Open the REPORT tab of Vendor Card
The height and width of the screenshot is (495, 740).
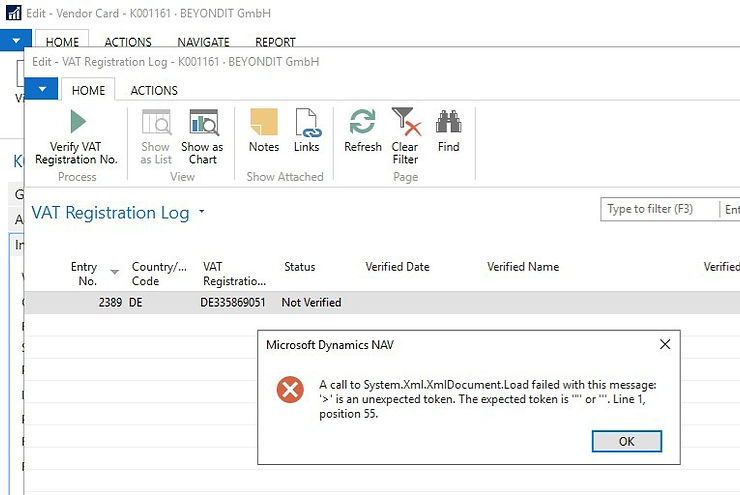pos(275,42)
